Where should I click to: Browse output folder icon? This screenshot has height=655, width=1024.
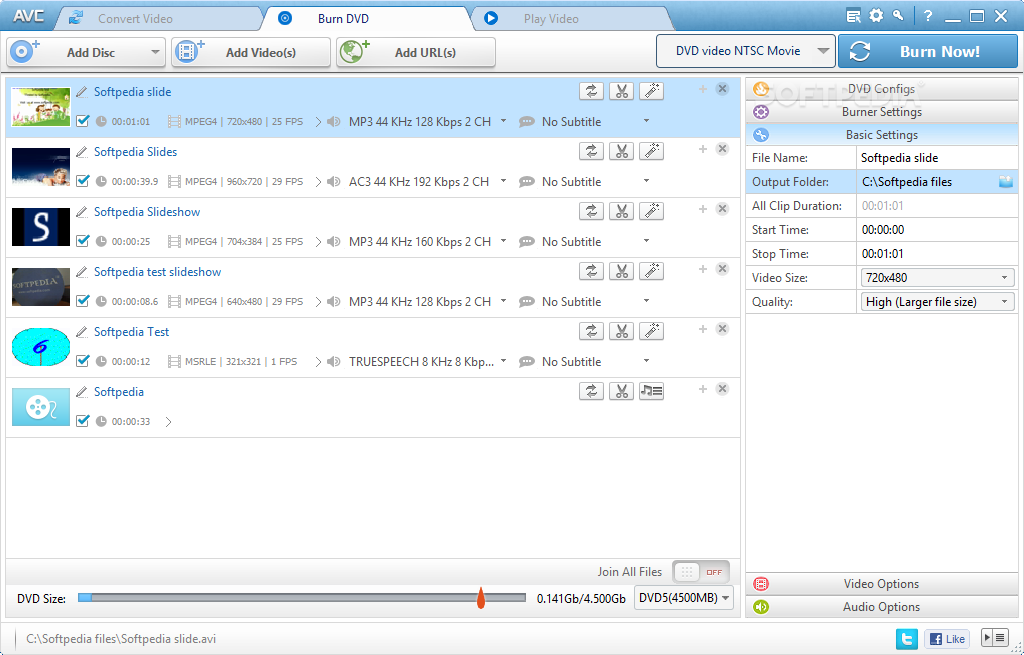point(1006,182)
